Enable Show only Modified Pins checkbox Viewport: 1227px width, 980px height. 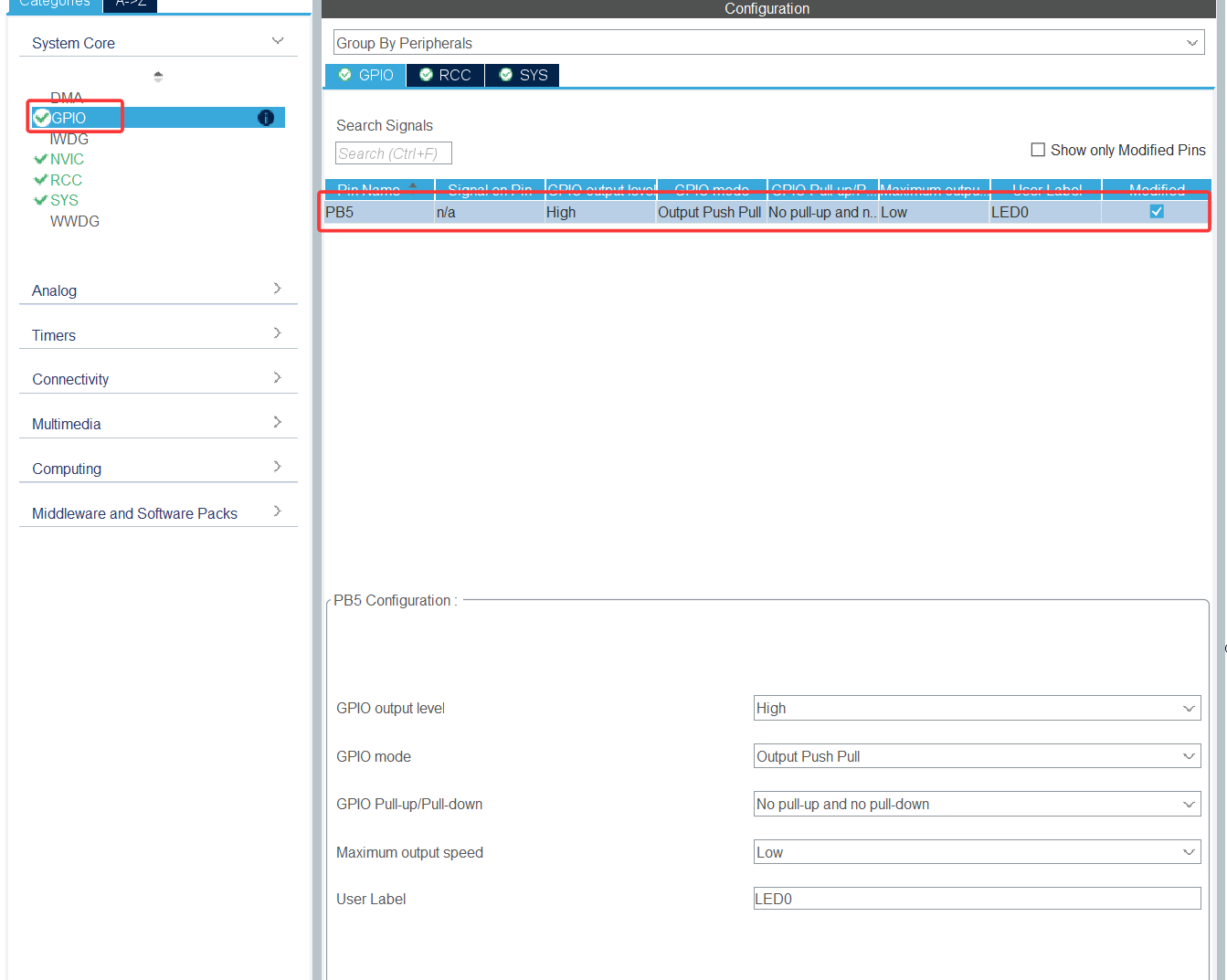[x=1038, y=150]
